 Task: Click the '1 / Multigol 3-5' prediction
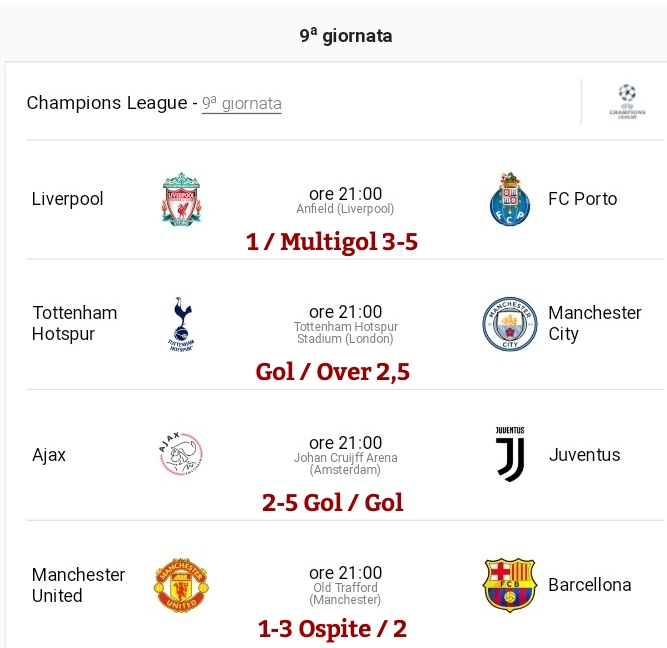pos(332,242)
